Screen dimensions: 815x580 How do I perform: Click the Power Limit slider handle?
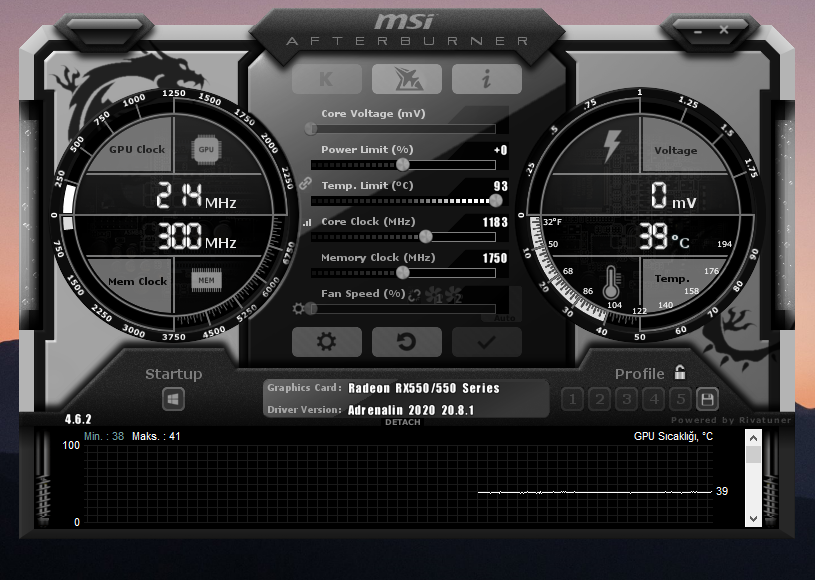click(403, 165)
